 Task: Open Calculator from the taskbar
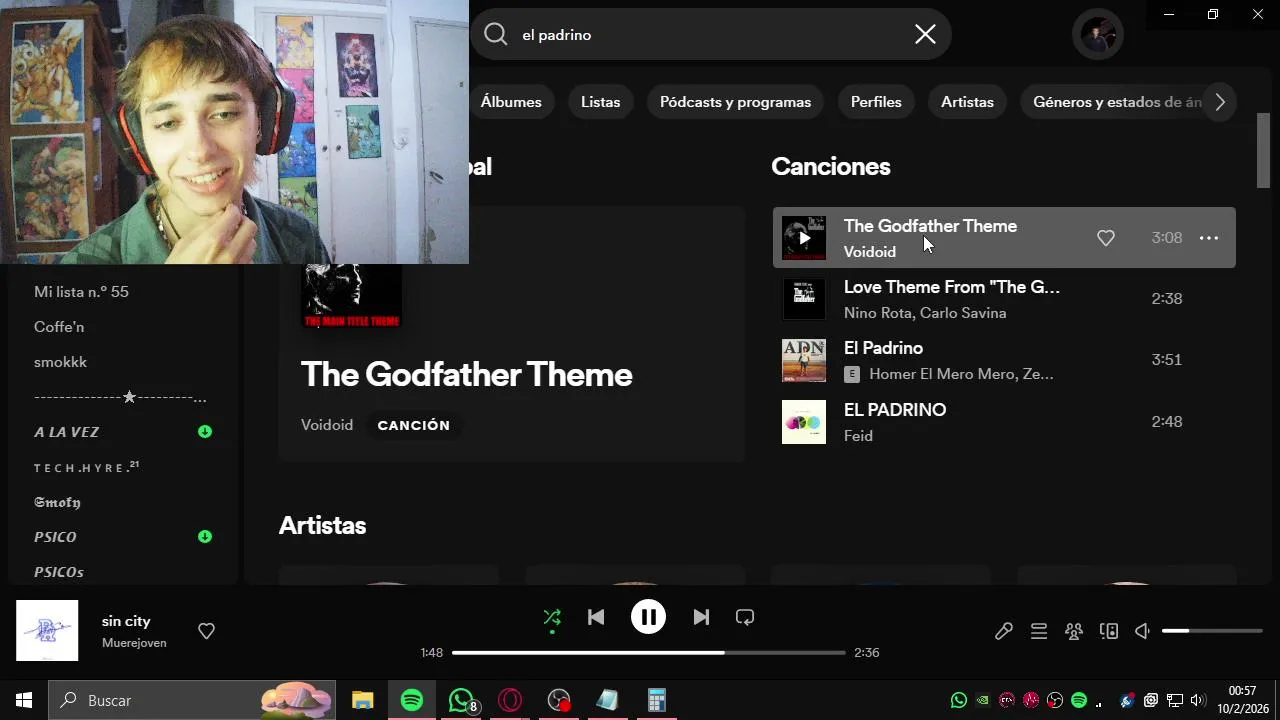(x=657, y=700)
